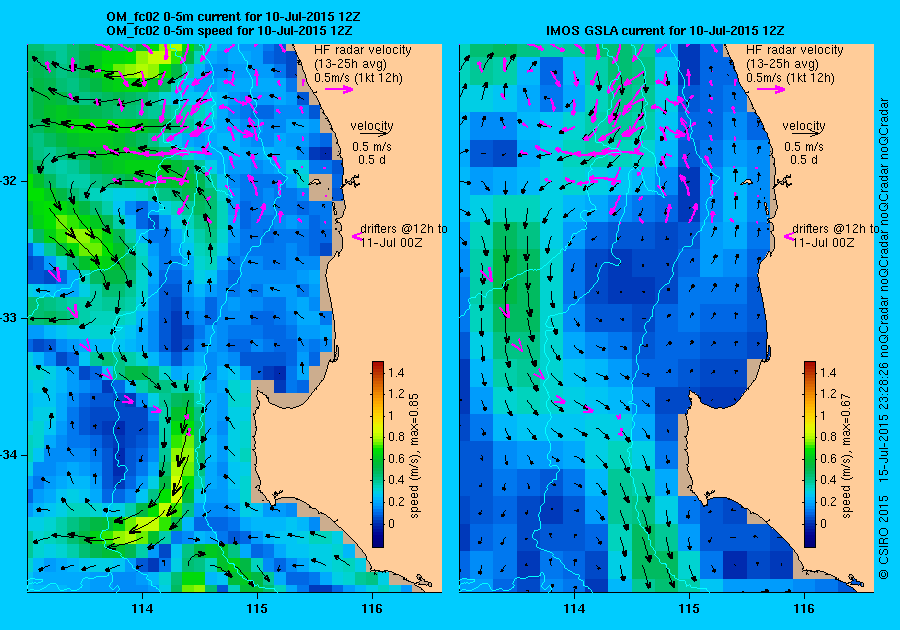Click the 1.4 tick on right color bar
Image resolution: width=900 pixels, height=630 pixels.
pos(828,372)
